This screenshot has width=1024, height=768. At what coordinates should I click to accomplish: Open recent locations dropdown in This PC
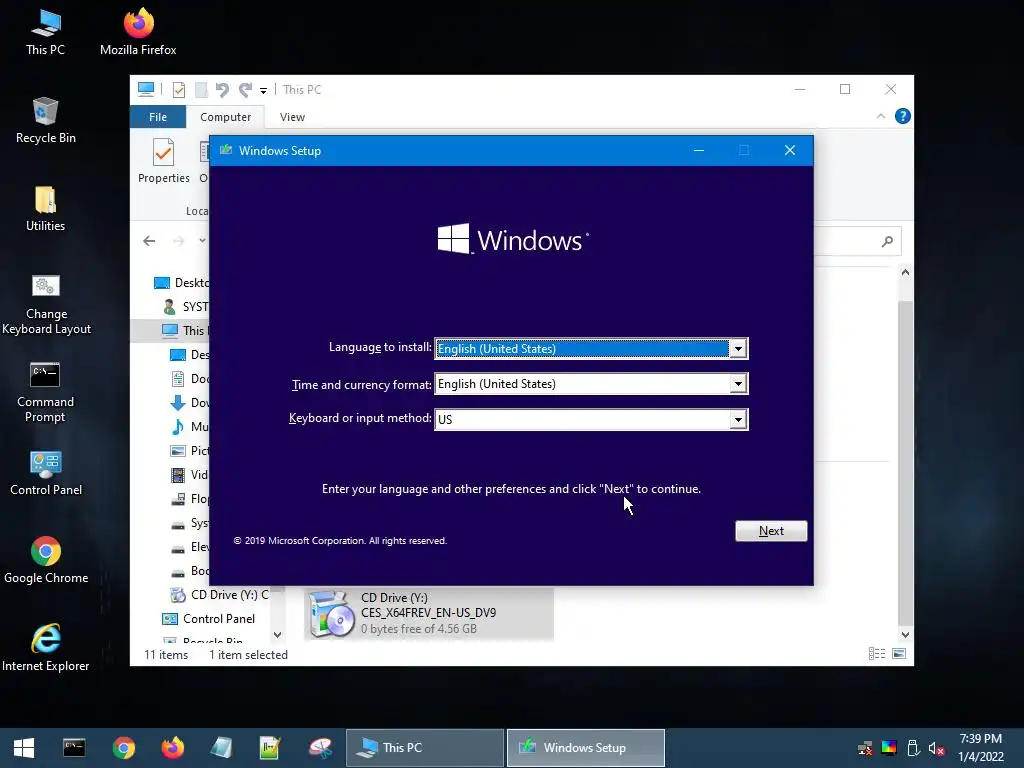tap(202, 240)
